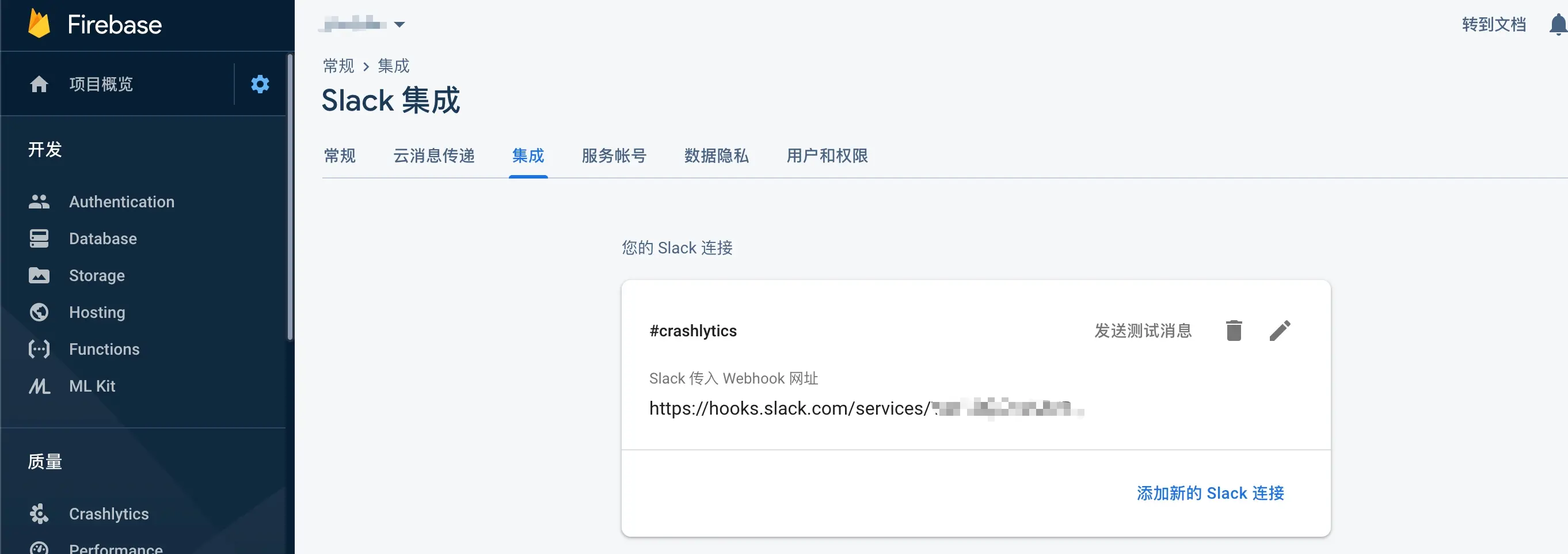Click the 您的 Slack 连接 label
The image size is (1568, 554).
pos(677,248)
